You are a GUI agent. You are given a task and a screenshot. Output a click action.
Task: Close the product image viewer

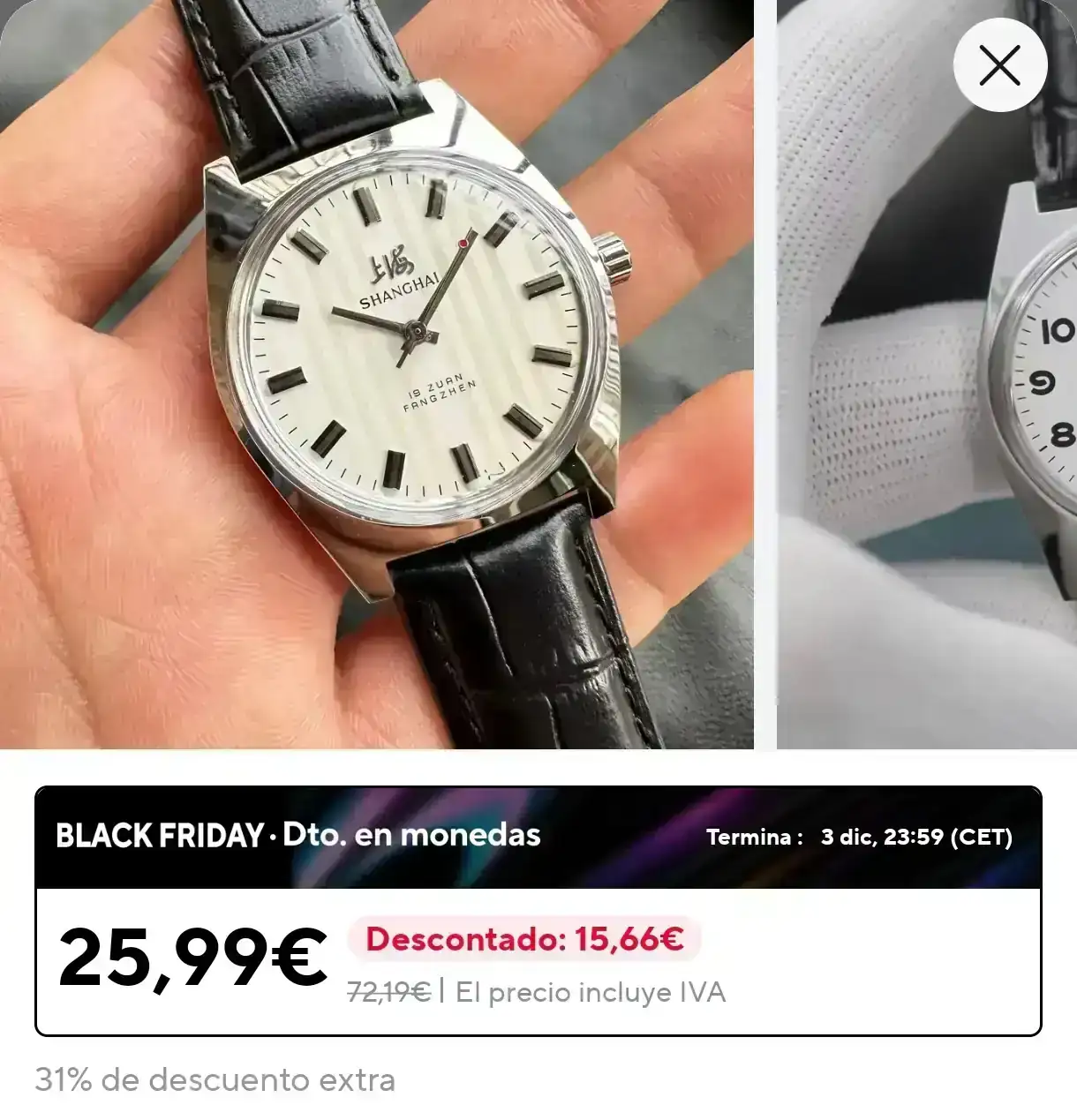click(999, 65)
